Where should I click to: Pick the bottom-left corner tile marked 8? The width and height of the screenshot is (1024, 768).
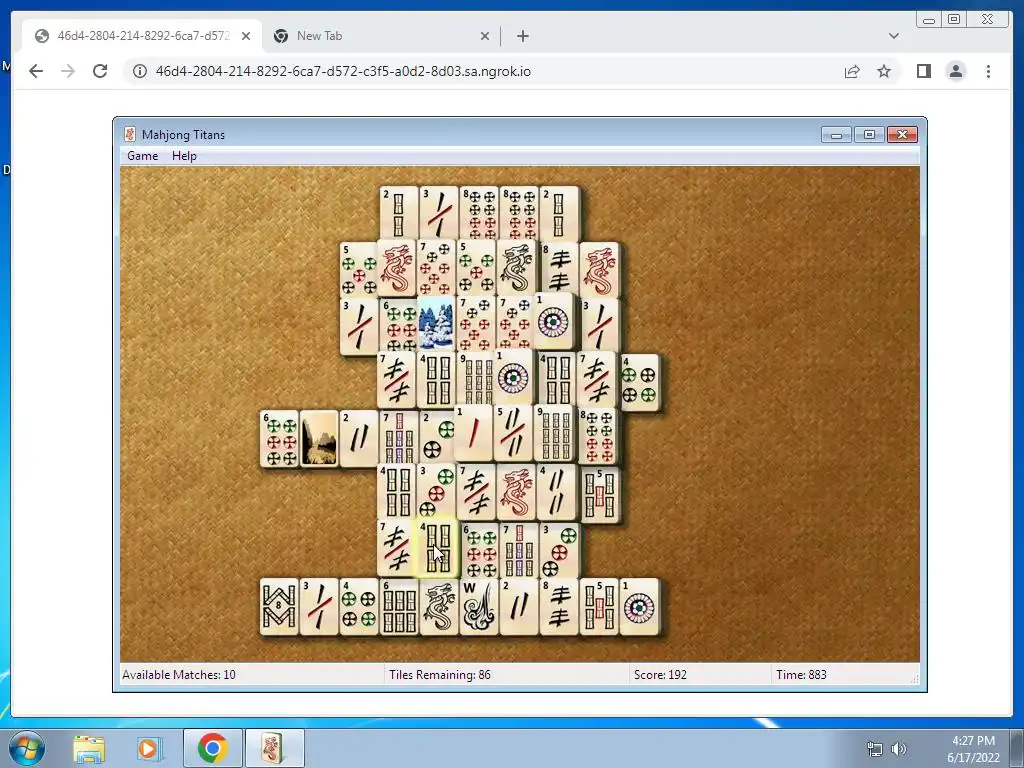point(279,607)
